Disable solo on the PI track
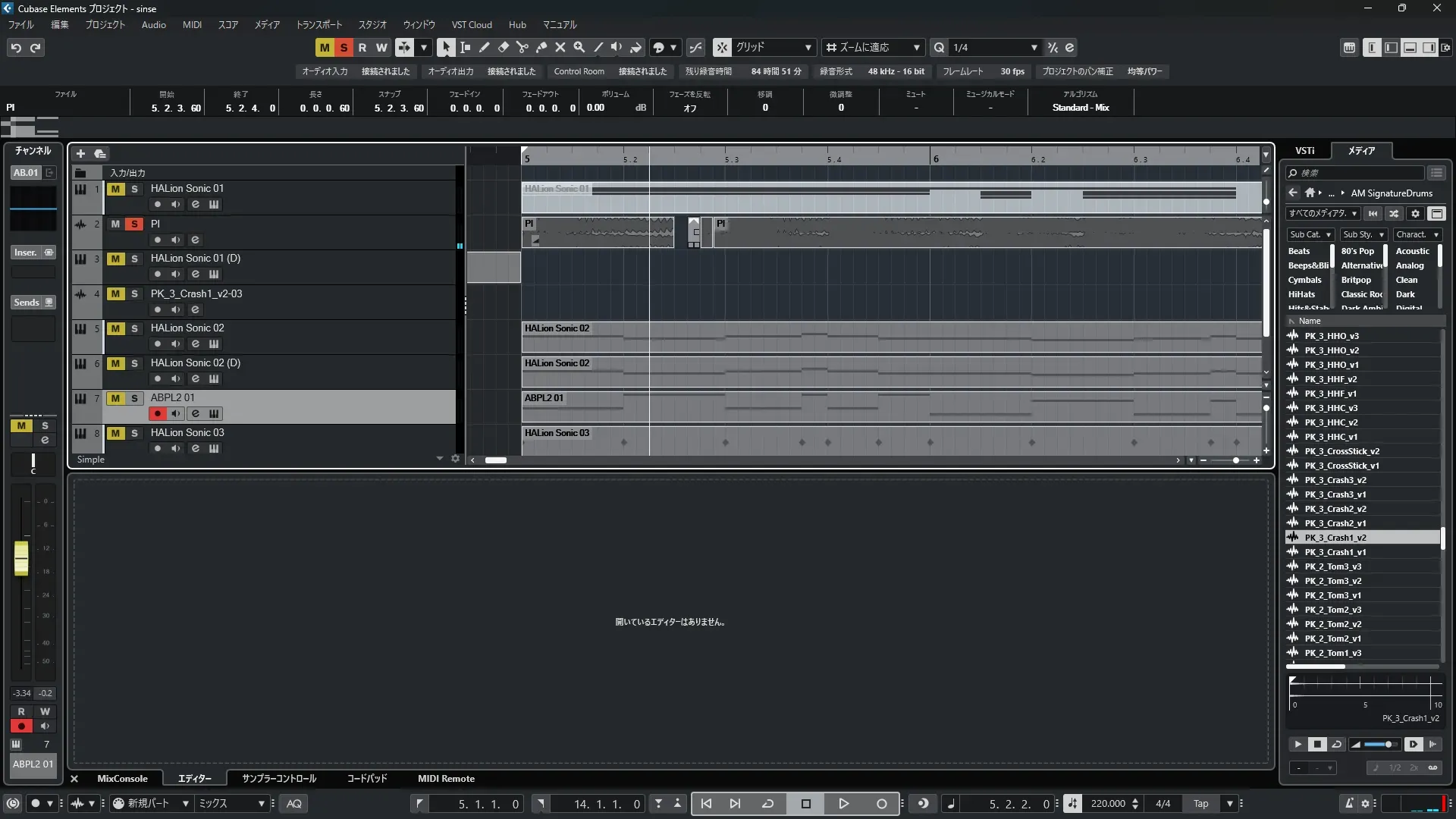The width and height of the screenshot is (1456, 819). pos(134,224)
